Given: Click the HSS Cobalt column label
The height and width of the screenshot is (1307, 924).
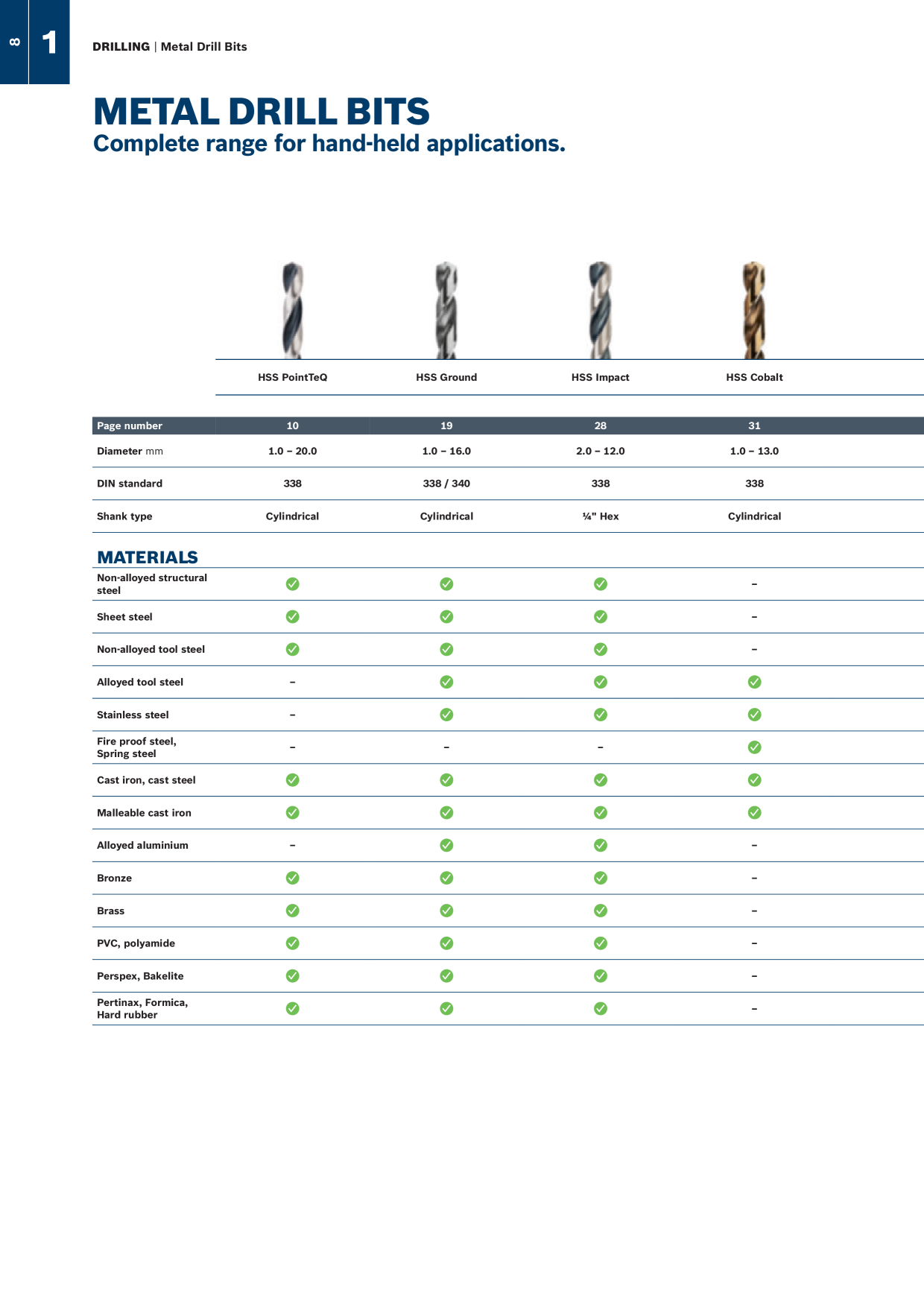Looking at the screenshot, I should 755,377.
